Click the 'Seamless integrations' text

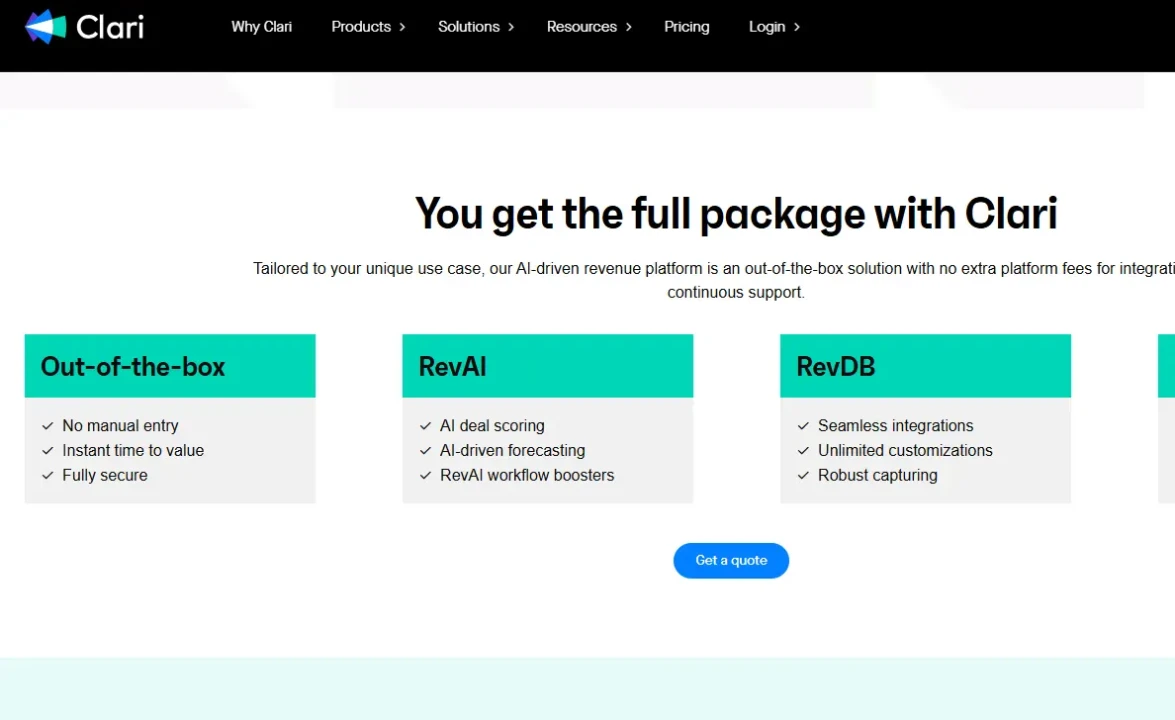coord(895,426)
